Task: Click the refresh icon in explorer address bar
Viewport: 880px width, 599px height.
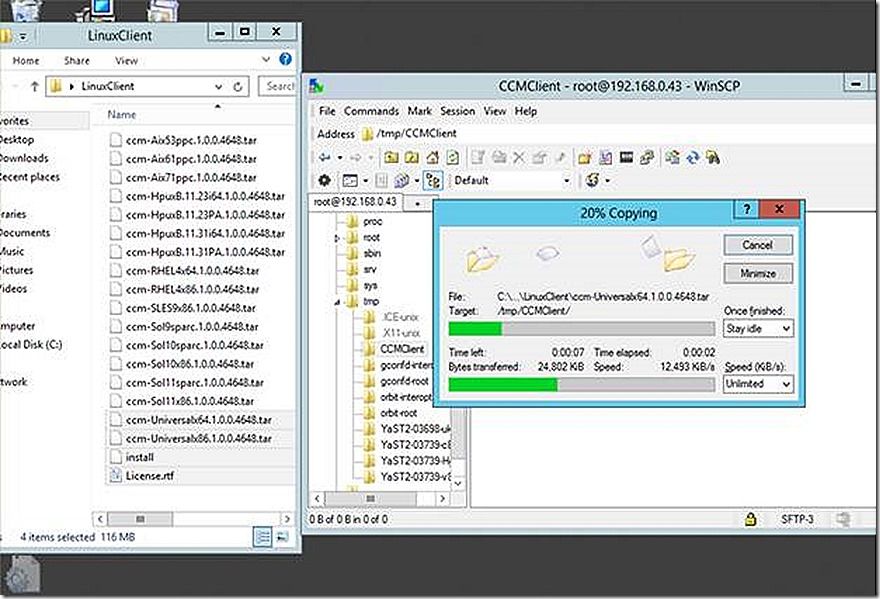Action: pyautogui.click(x=238, y=86)
